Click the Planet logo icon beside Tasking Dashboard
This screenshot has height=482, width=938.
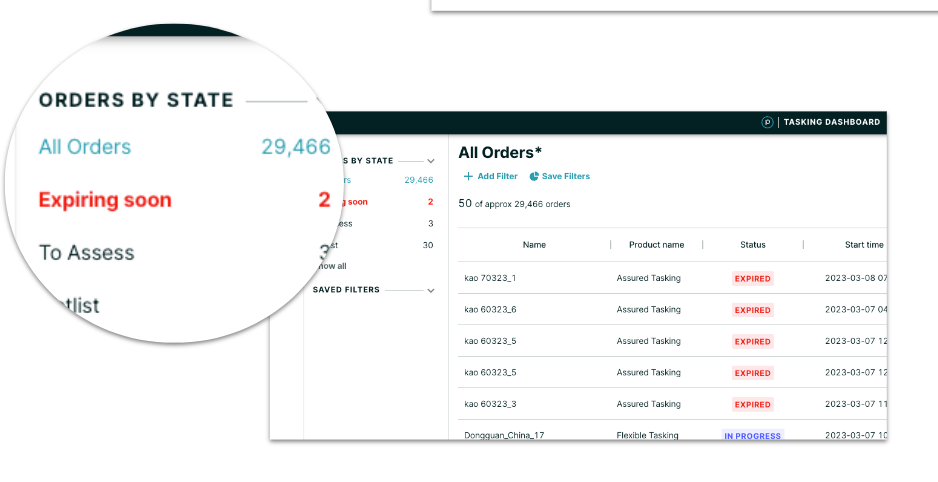pyautogui.click(x=767, y=122)
